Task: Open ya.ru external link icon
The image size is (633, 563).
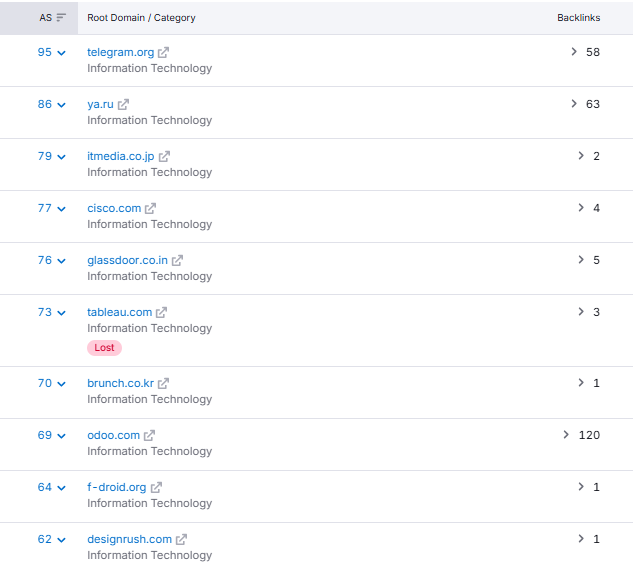Action: point(123,105)
